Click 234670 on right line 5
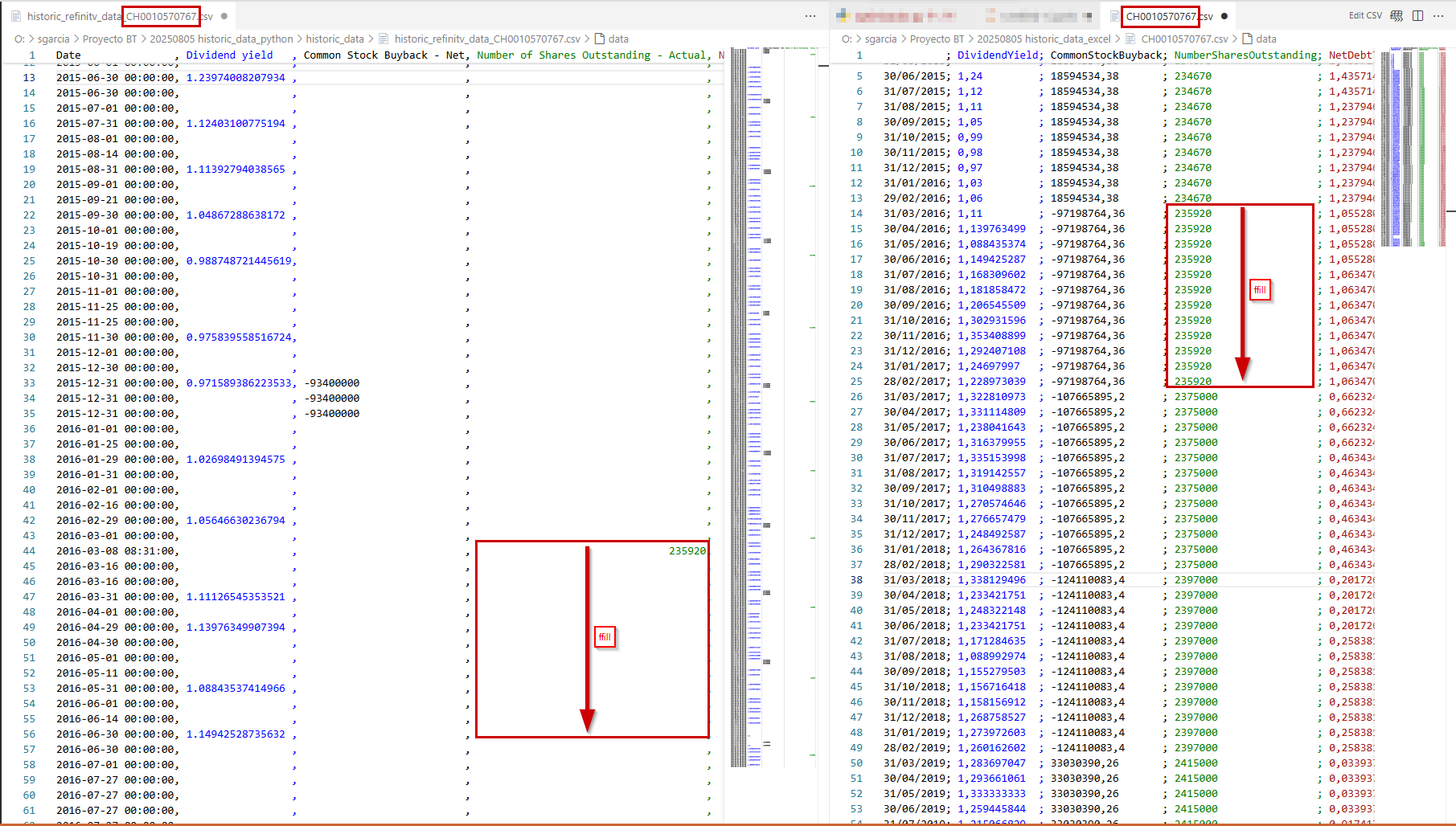Image resolution: width=1456 pixels, height=826 pixels. tap(1193, 76)
